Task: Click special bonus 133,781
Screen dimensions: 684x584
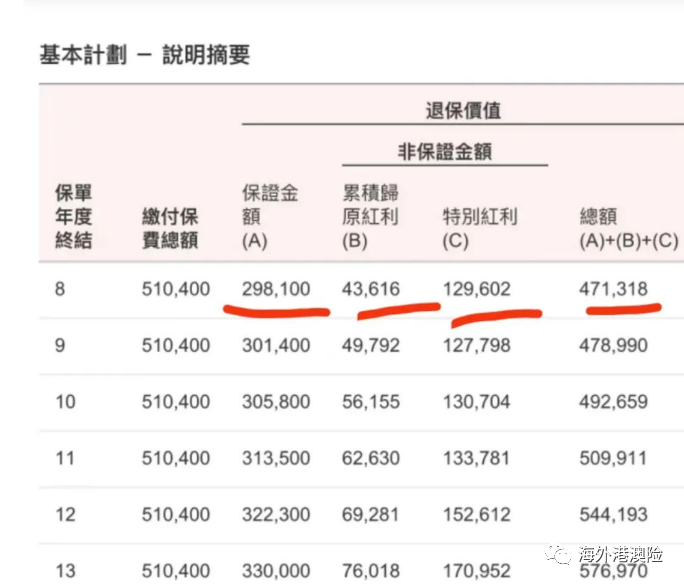Action: 477,458
